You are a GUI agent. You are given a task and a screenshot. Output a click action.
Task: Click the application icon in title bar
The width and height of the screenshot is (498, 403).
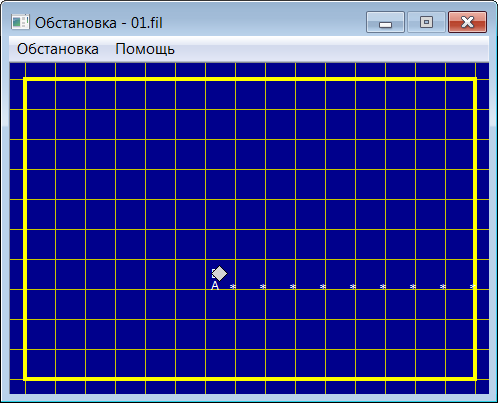pyautogui.click(x=20, y=22)
